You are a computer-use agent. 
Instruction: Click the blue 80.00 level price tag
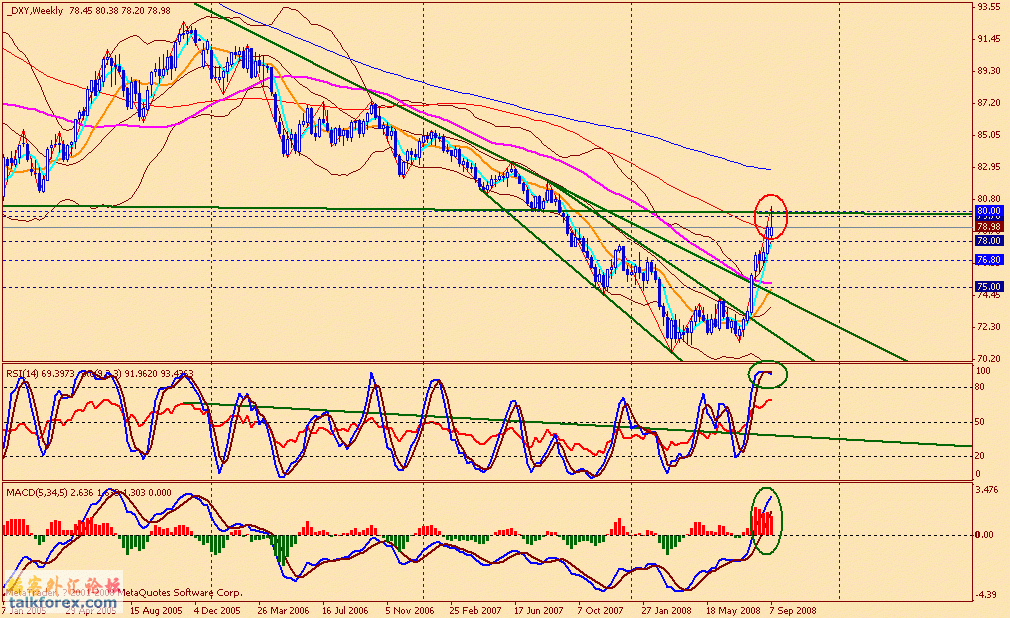988,211
